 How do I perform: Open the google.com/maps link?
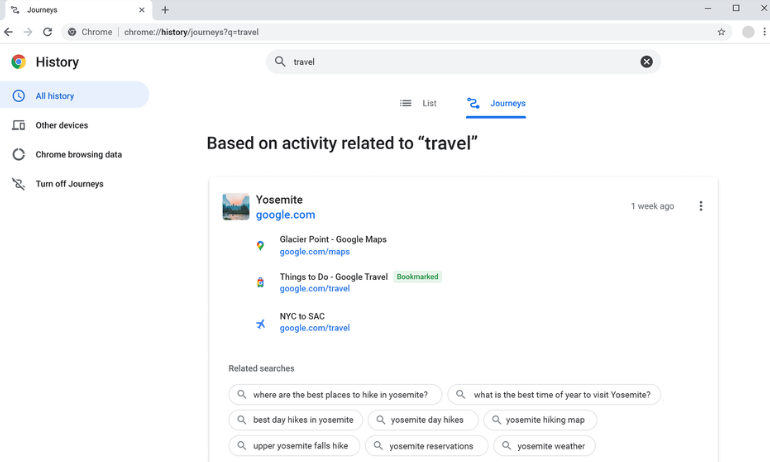click(314, 251)
